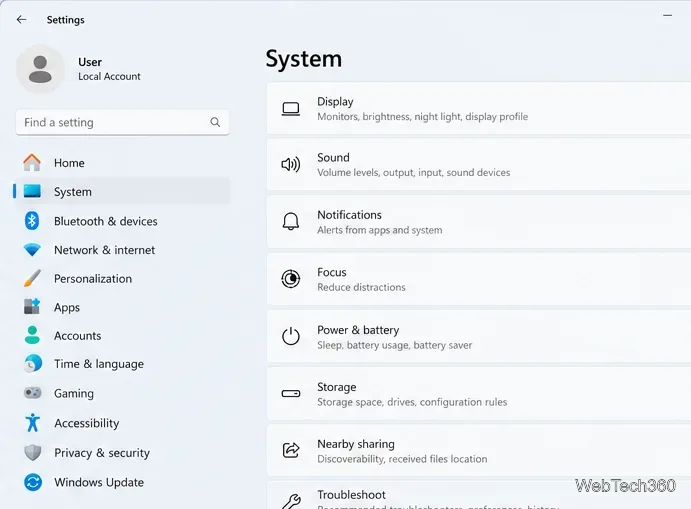Open the Home page label
The width and height of the screenshot is (691, 509).
69,163
